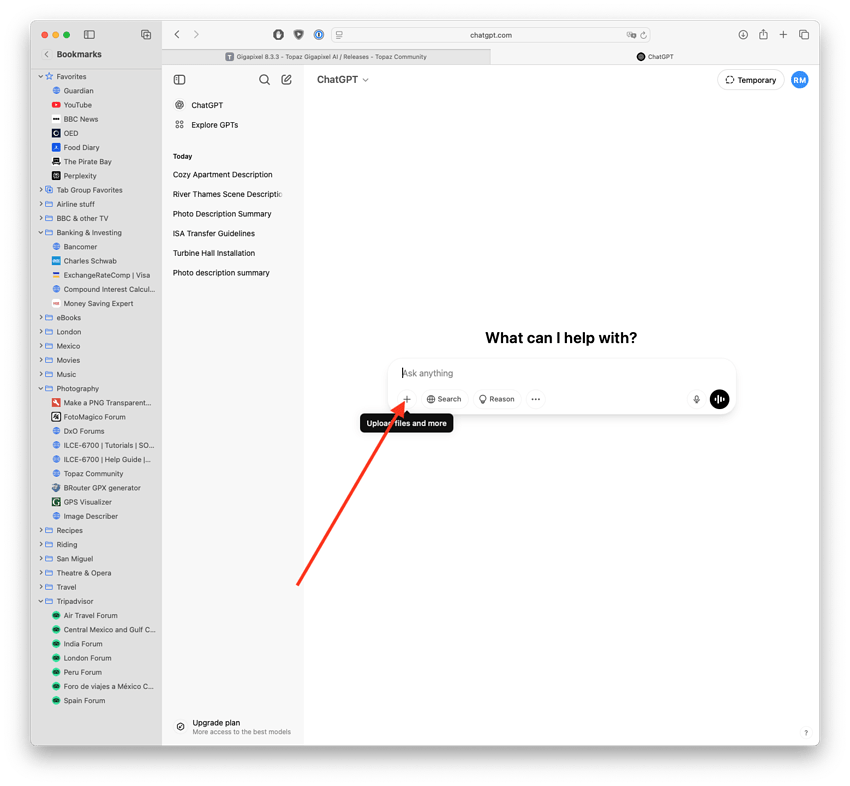Switch to the Gigapixel Topaz Community tab
This screenshot has height=786, width=850.
(326, 57)
